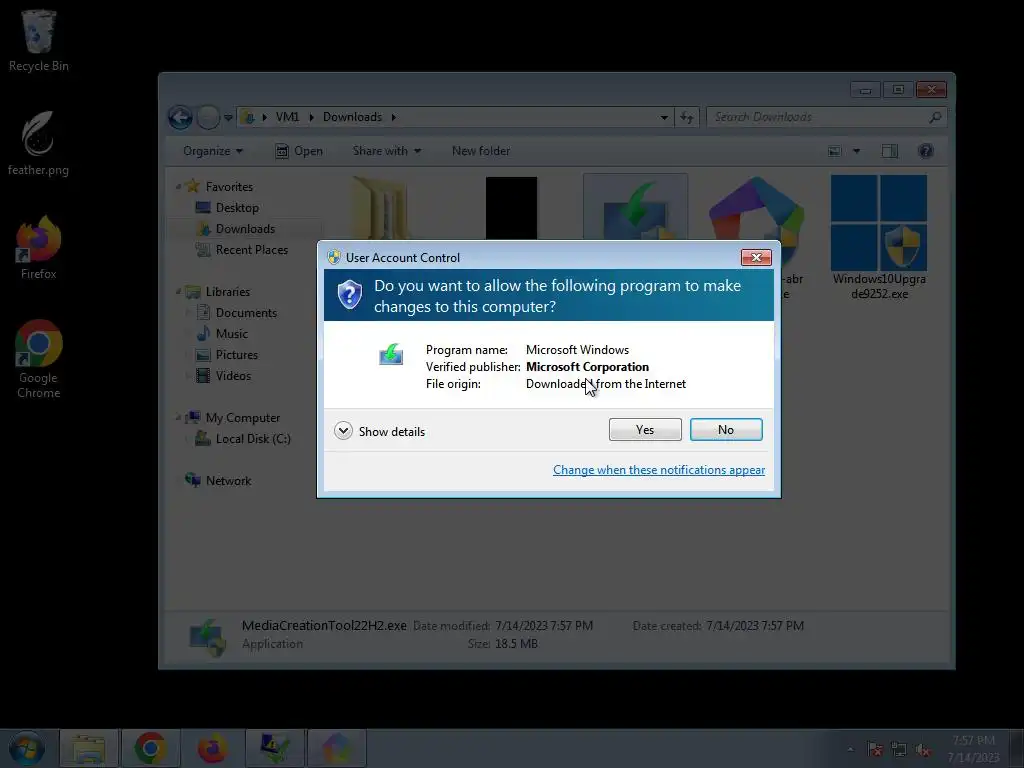1024x768 pixels.
Task: Click the Search Downloads field
Action: [x=826, y=118]
